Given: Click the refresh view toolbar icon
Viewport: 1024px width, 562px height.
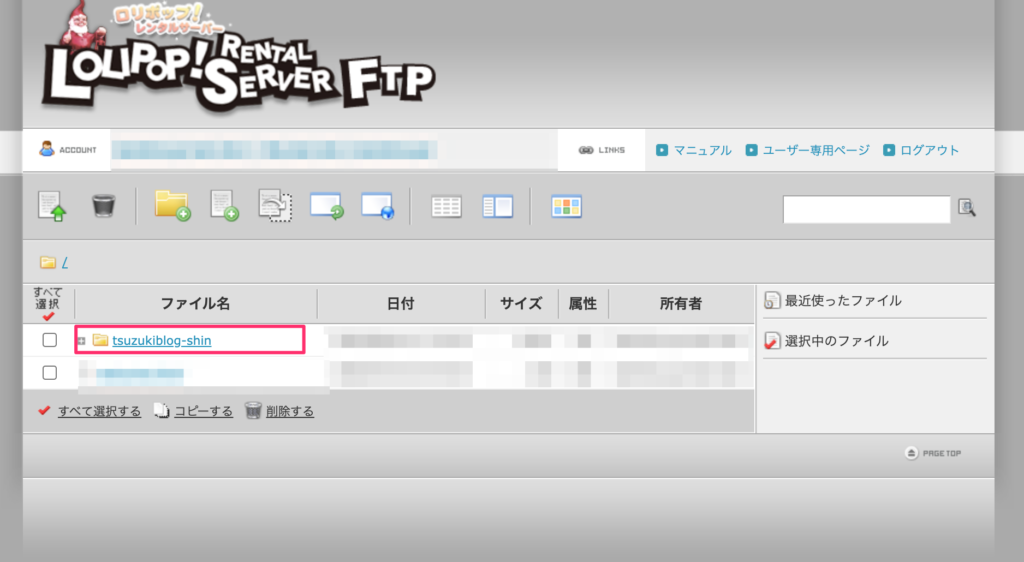Looking at the screenshot, I should (x=327, y=206).
